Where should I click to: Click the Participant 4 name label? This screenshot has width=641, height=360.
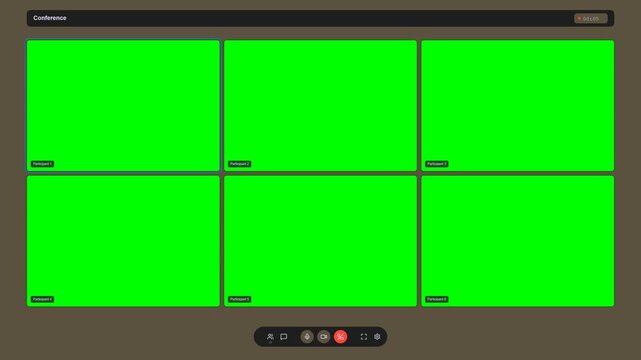pos(43,299)
